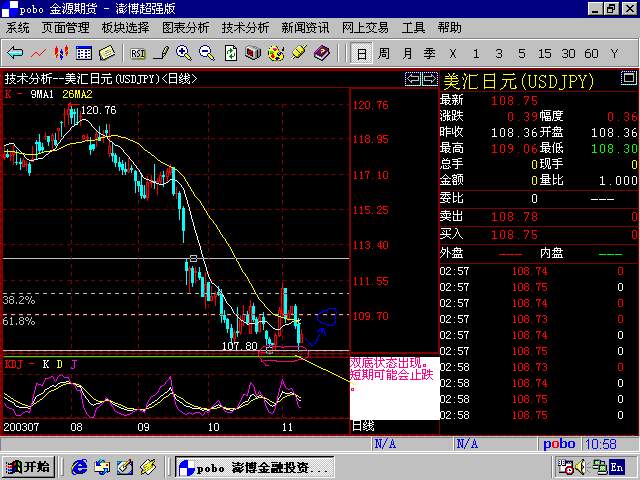Click the third quick launch pen icon

[x=125, y=467]
